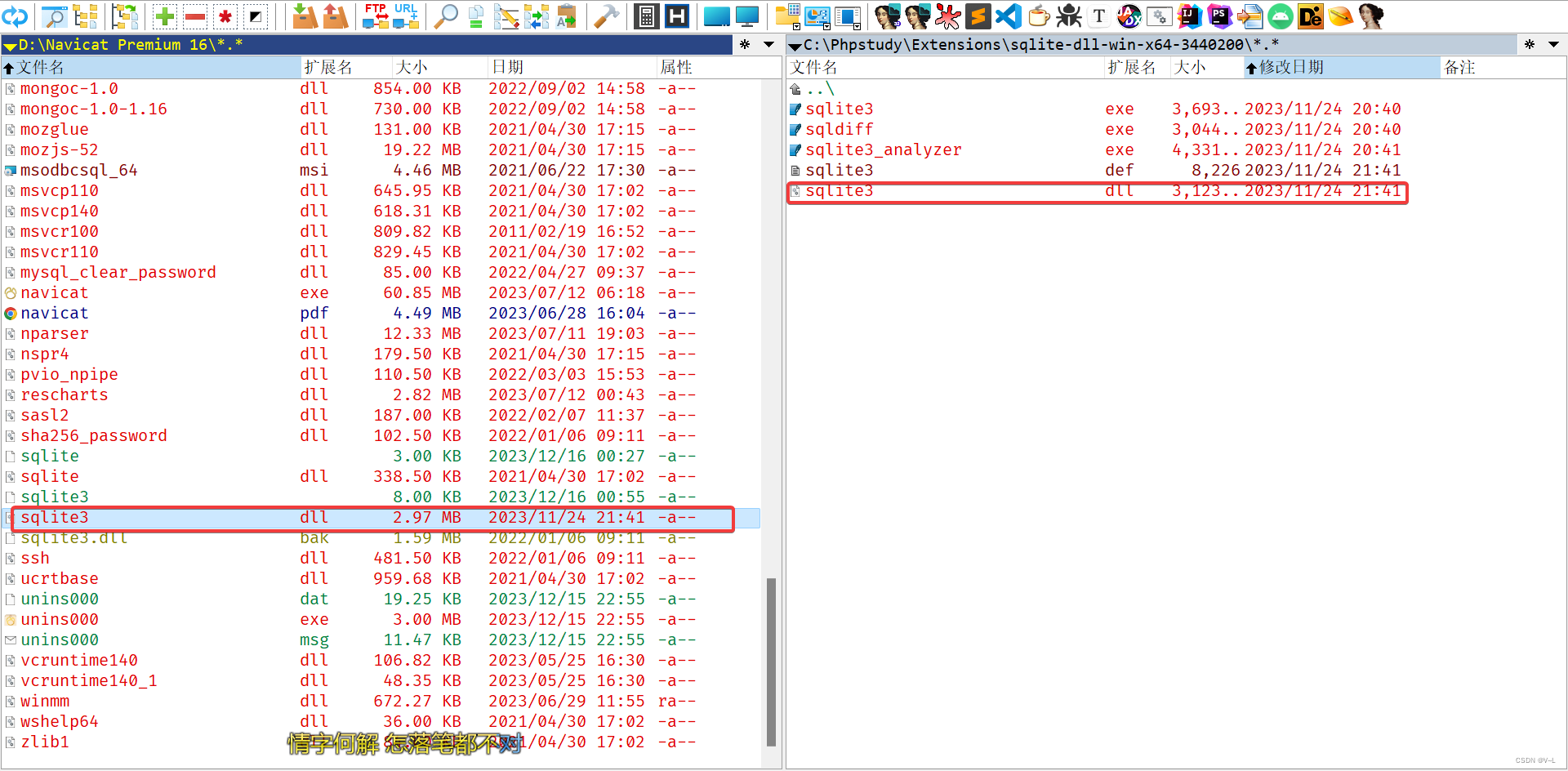
Task: Select sqlite3 dll file in right panel
Action: click(1095, 191)
